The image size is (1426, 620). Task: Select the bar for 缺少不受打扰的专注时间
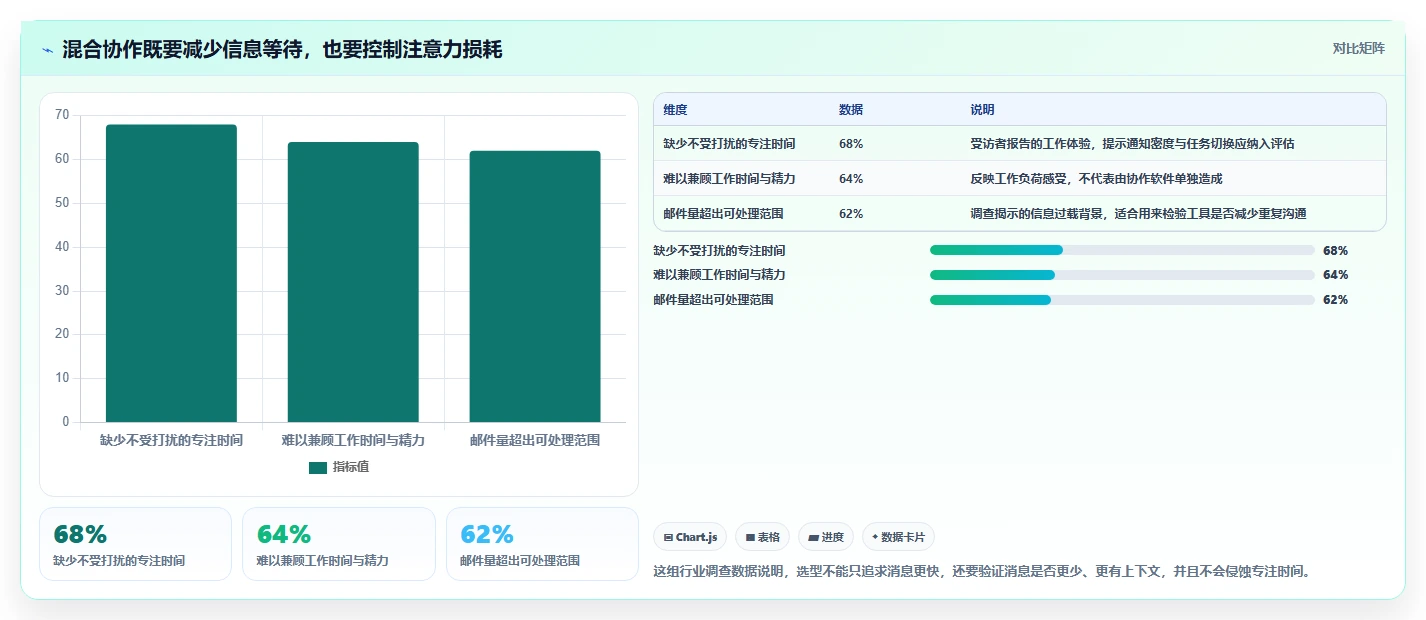point(171,273)
